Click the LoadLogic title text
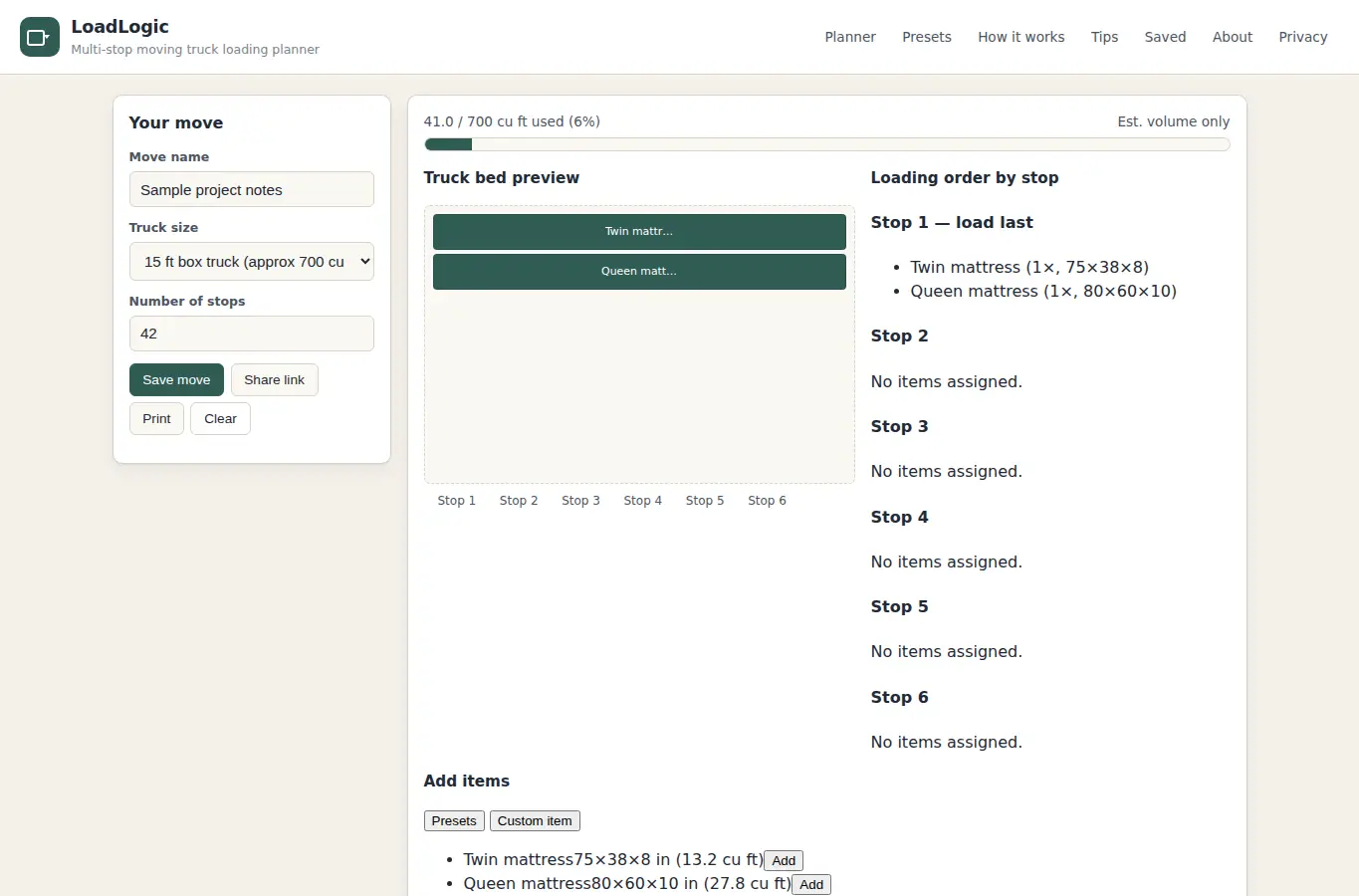 [119, 27]
